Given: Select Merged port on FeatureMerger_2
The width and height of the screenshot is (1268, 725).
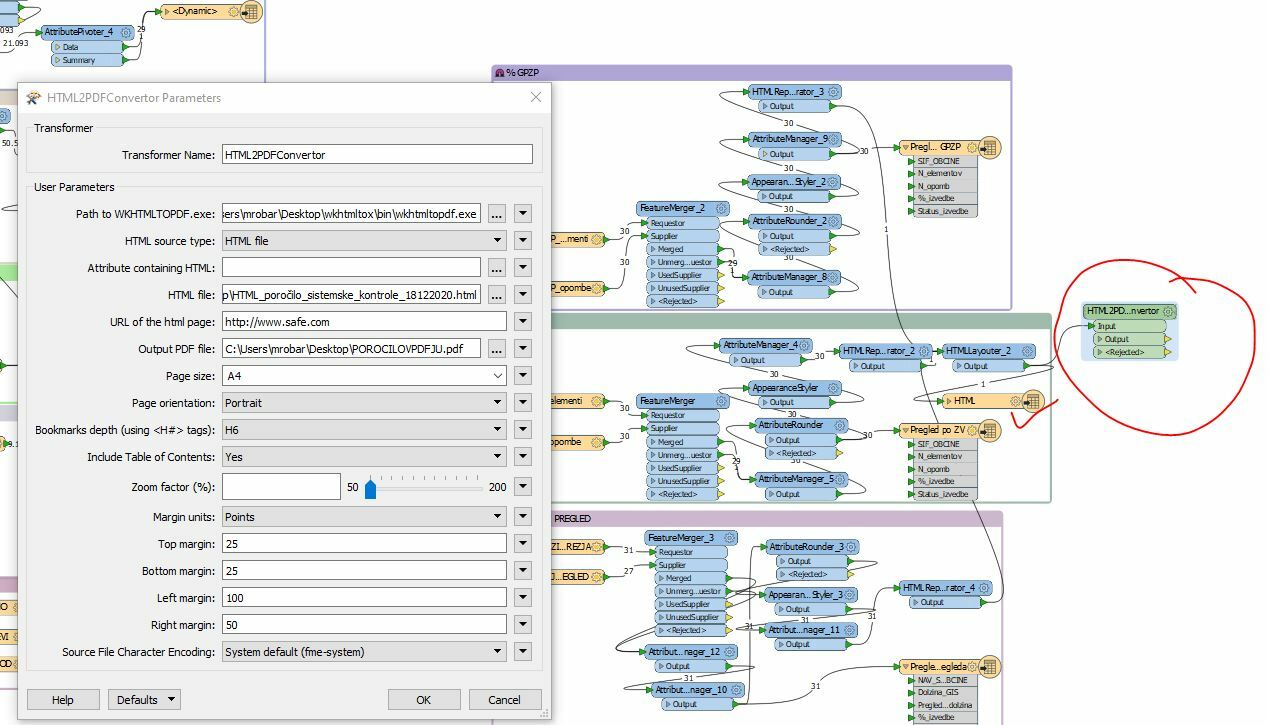Looking at the screenshot, I should coord(683,249).
